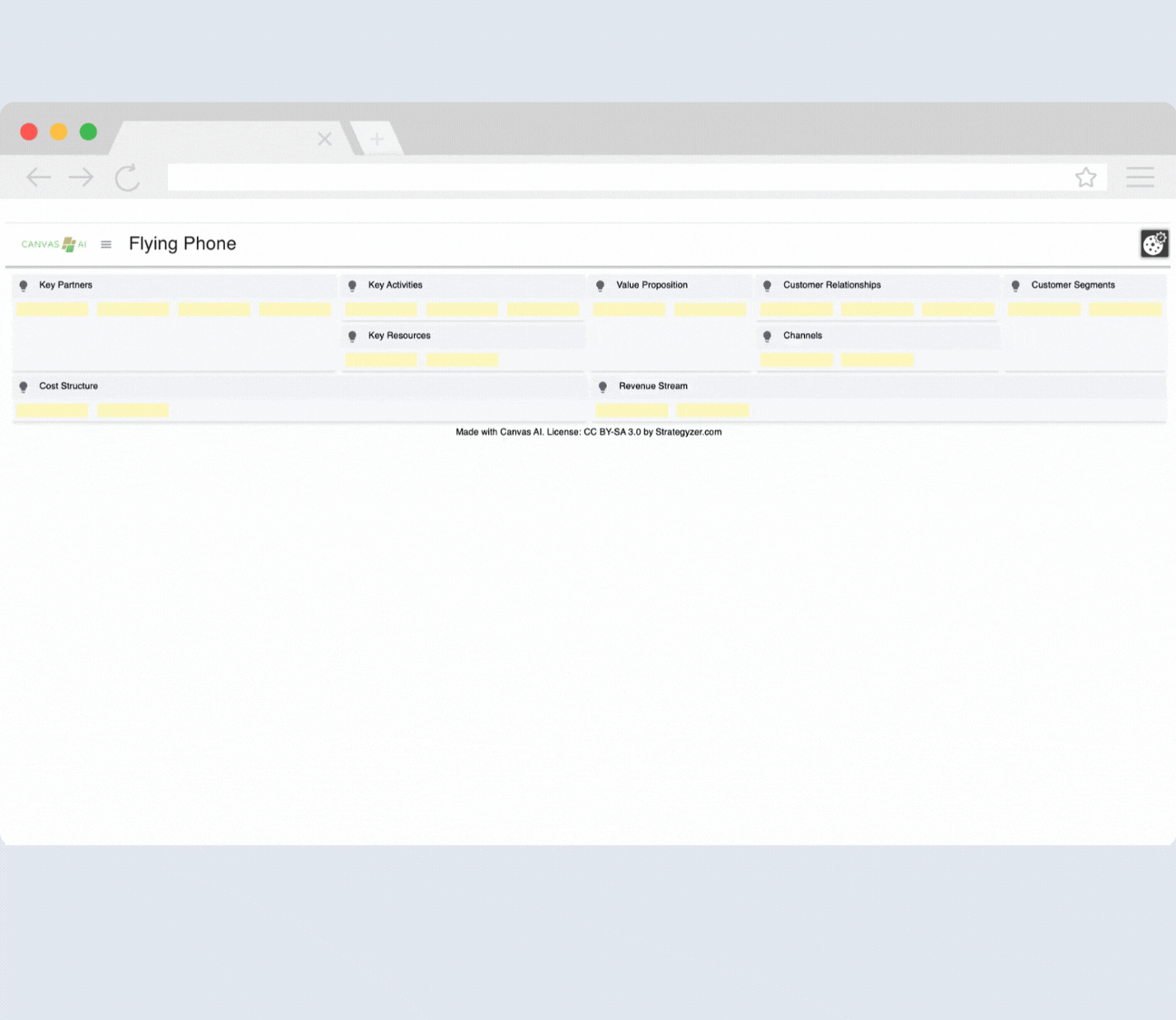Click the Canvas AI logo

tap(54, 244)
